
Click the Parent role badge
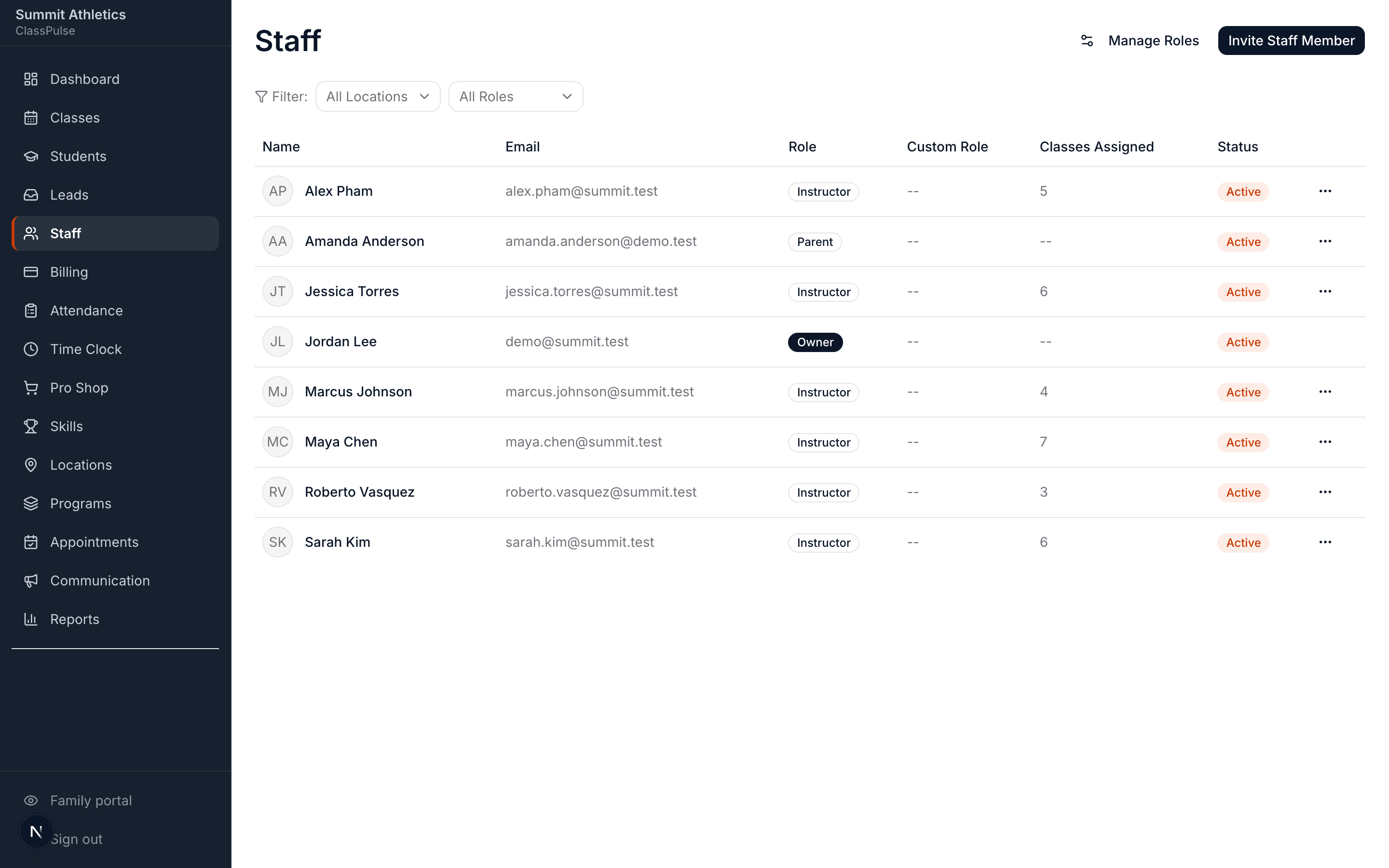coord(815,242)
